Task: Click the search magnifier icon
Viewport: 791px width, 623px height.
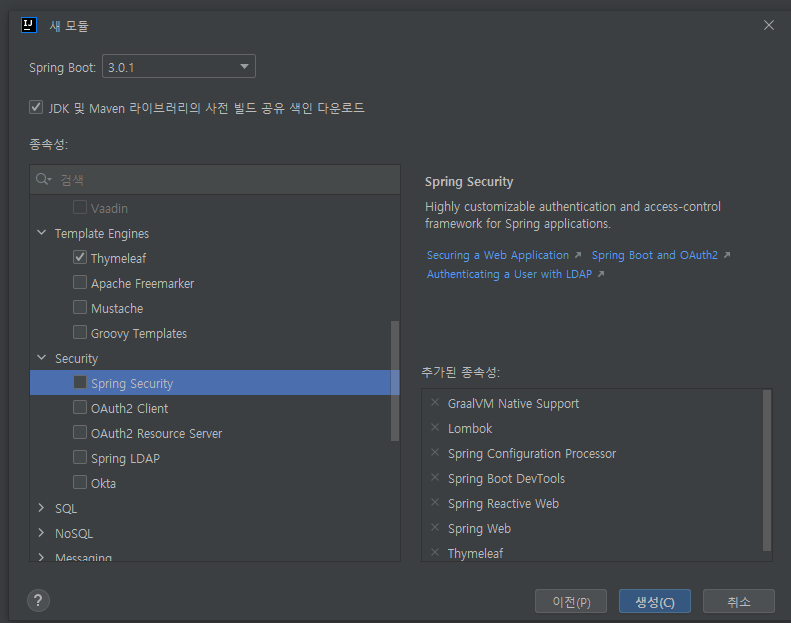Action: point(41,179)
